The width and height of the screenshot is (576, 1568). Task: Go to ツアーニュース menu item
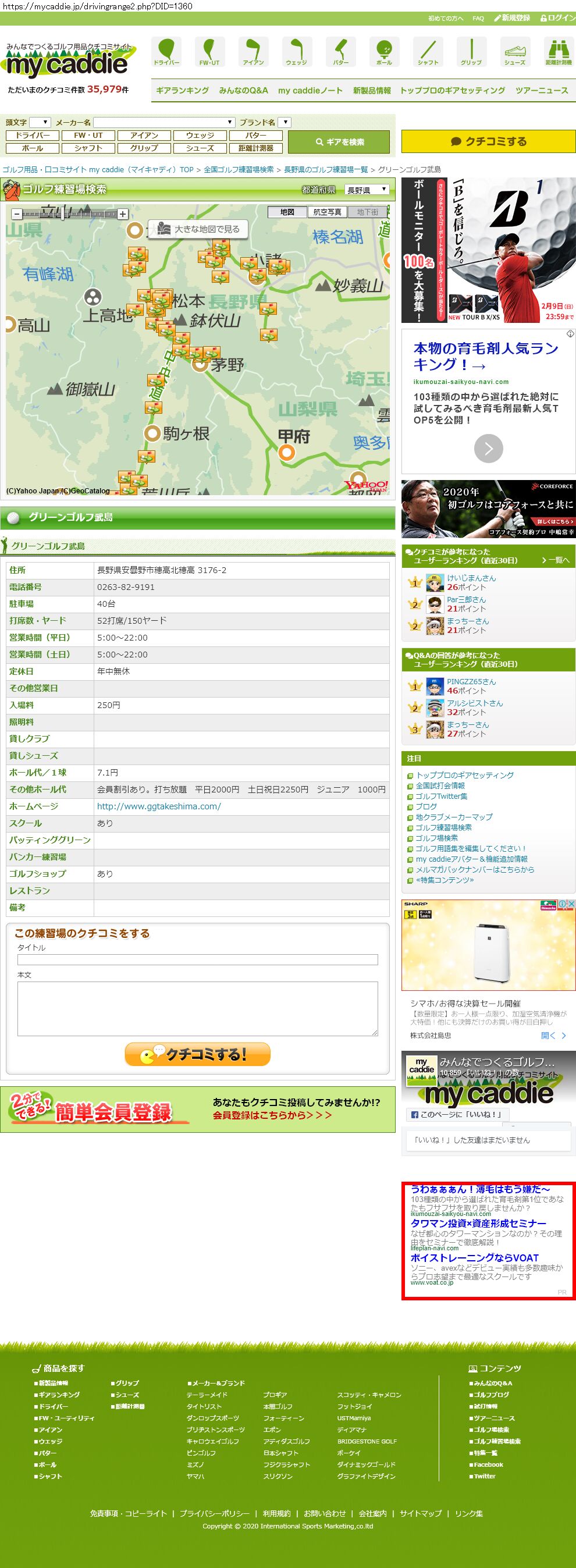click(x=541, y=90)
